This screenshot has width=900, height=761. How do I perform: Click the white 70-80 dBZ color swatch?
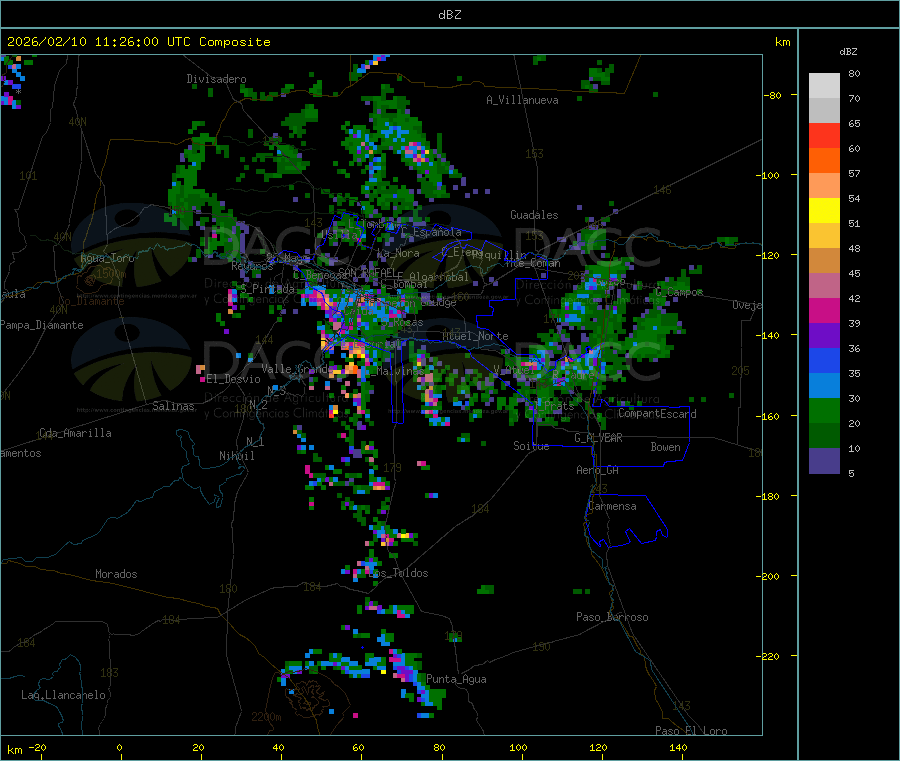pyautogui.click(x=824, y=86)
